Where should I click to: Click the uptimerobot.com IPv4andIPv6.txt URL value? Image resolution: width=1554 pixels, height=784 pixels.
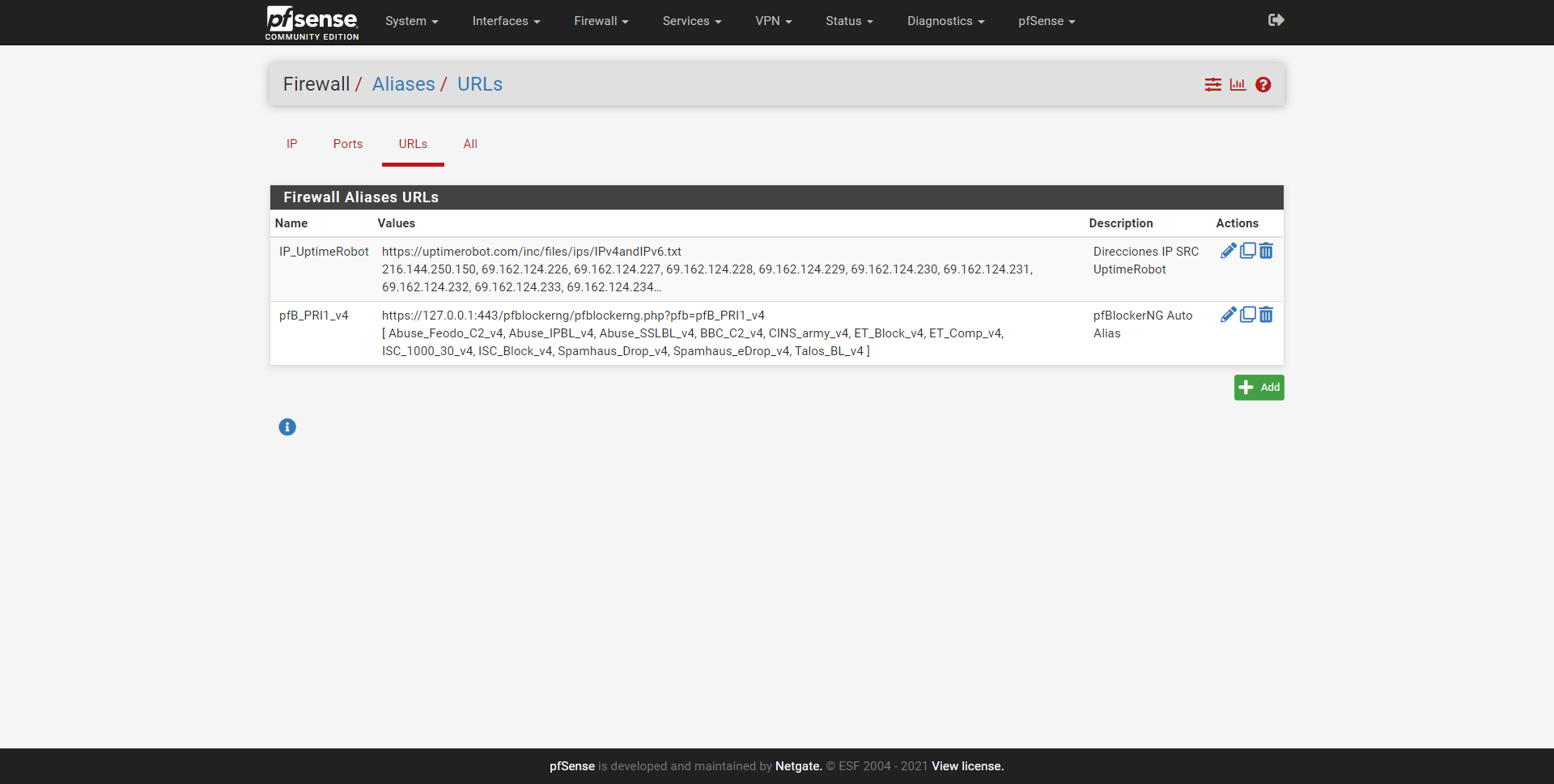(x=532, y=252)
